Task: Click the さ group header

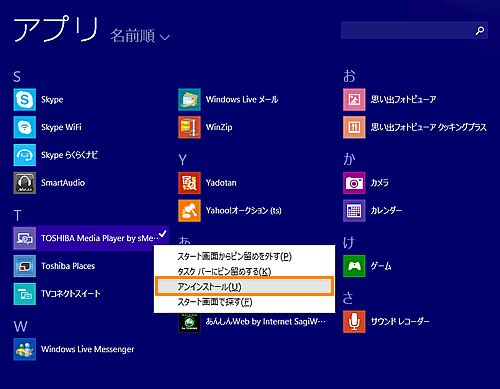Action: 348,298
